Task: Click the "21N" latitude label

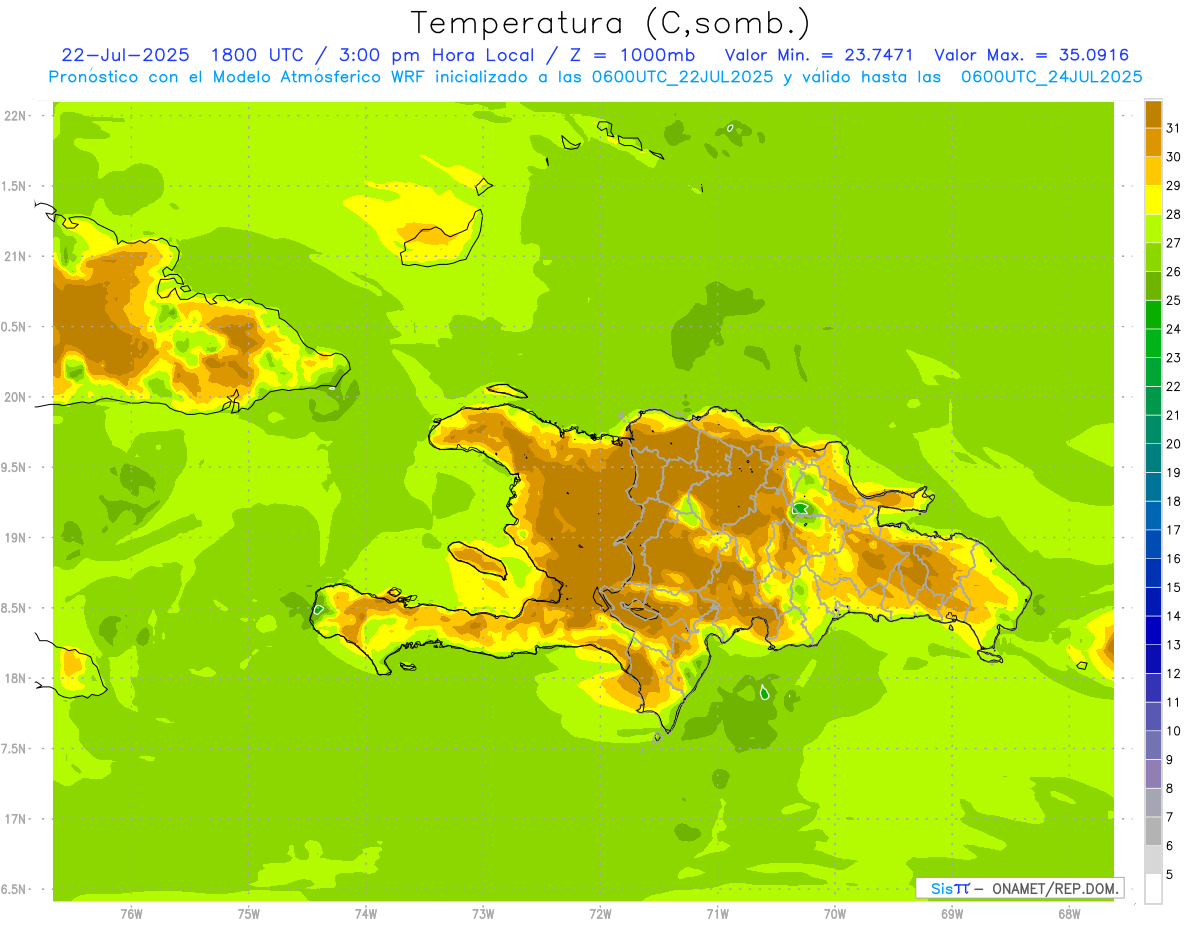Action: 17,257
